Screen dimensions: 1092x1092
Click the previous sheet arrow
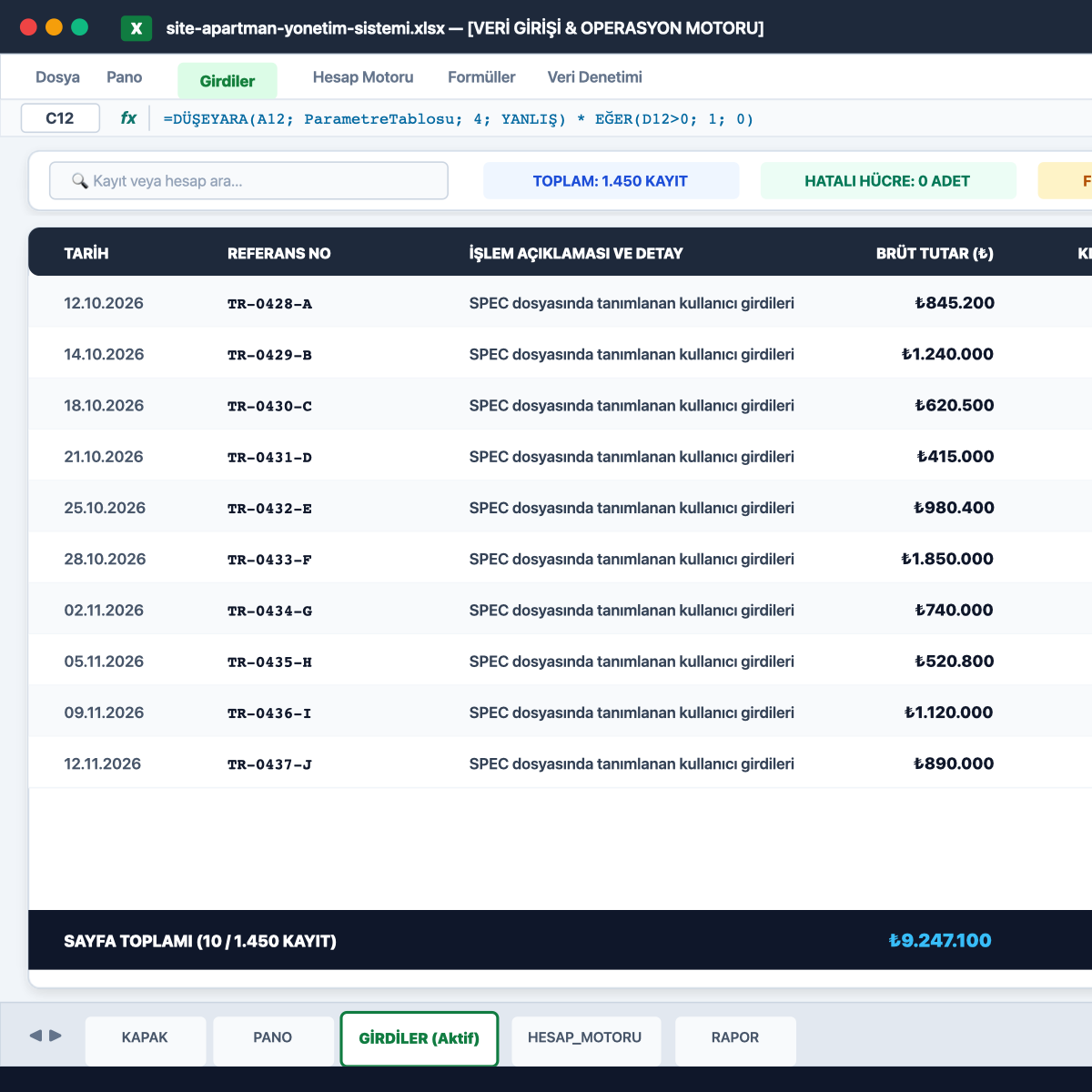tap(36, 1036)
